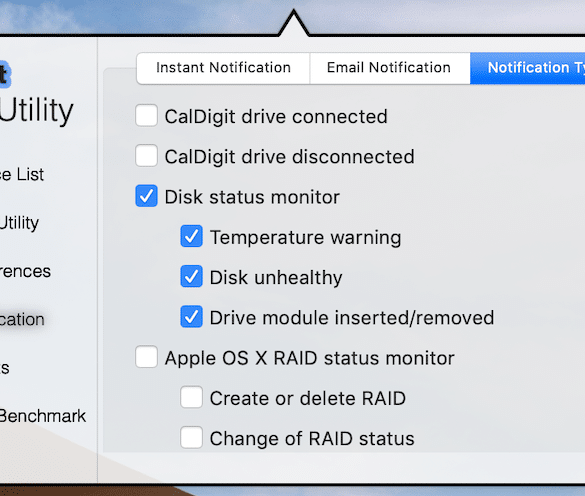This screenshot has height=496, width=585.
Task: Enable Apple OS X RAID status monitor
Action: click(146, 357)
